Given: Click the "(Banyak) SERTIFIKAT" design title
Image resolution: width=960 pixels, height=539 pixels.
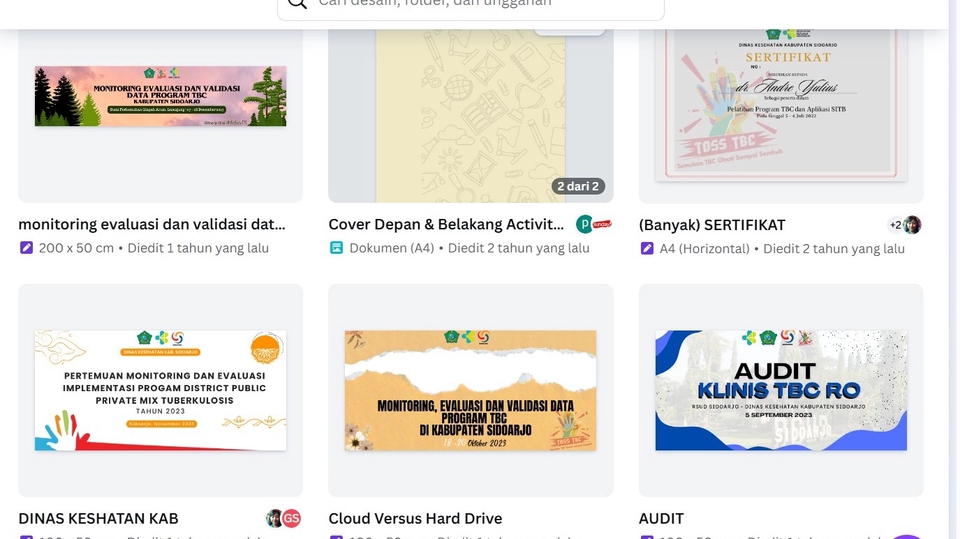Looking at the screenshot, I should point(712,225).
